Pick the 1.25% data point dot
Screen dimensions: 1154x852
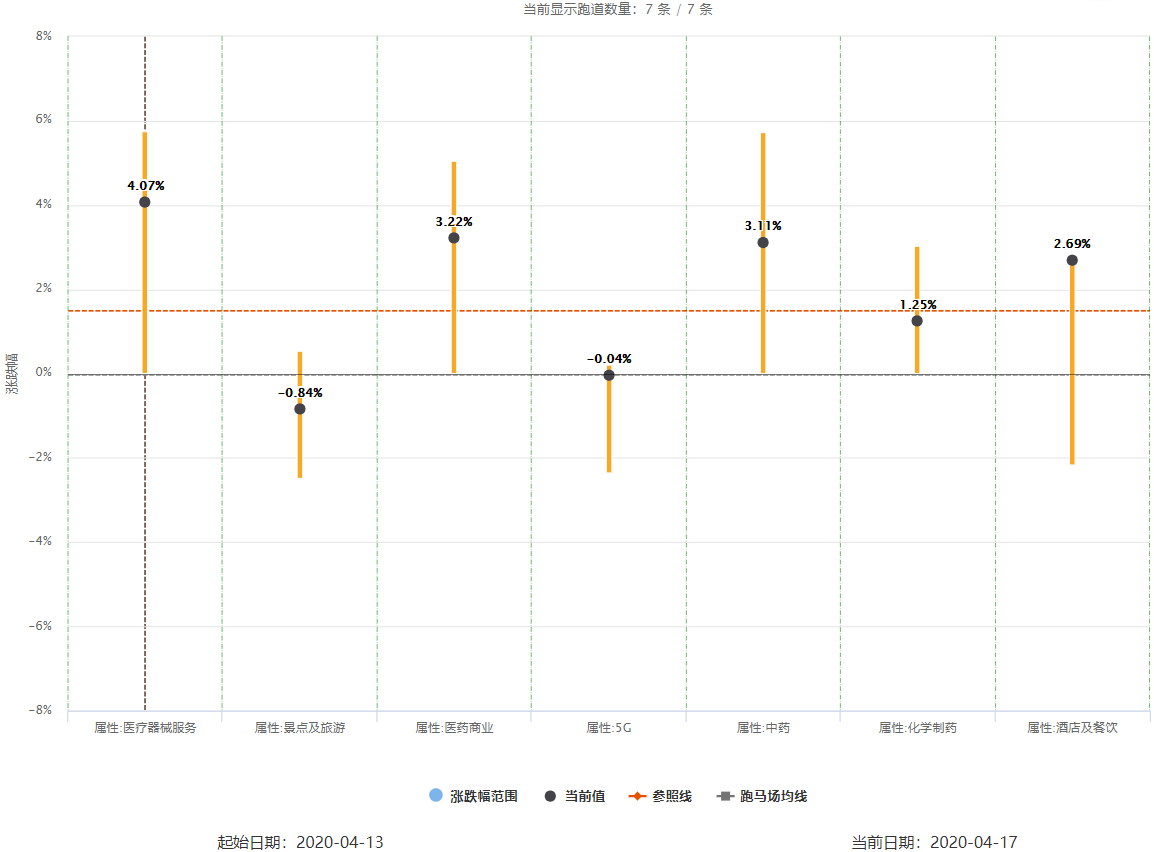917,321
